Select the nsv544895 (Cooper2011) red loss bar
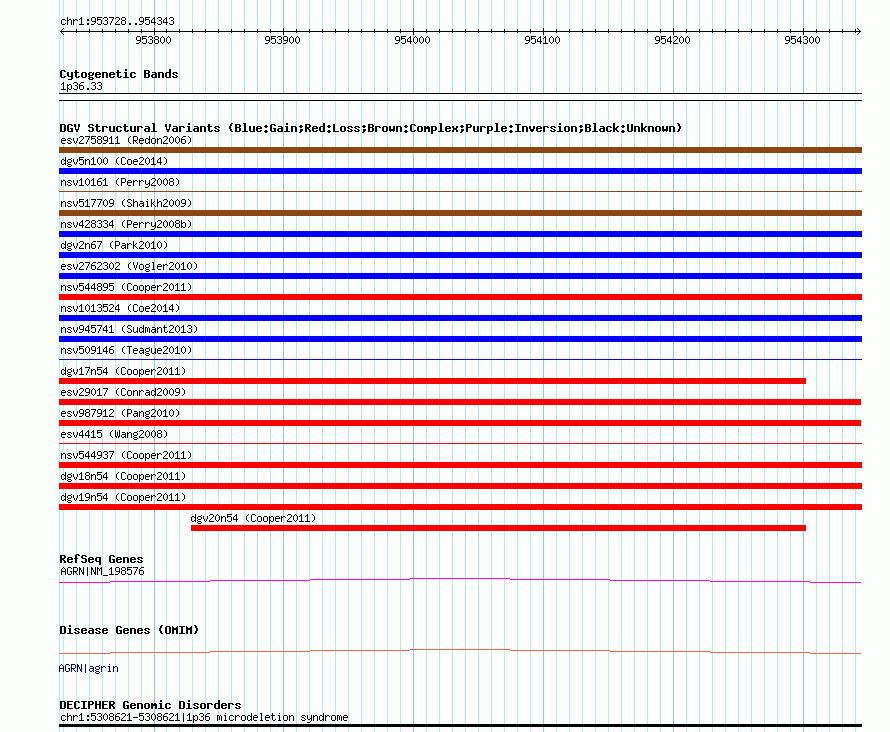 click(x=460, y=297)
